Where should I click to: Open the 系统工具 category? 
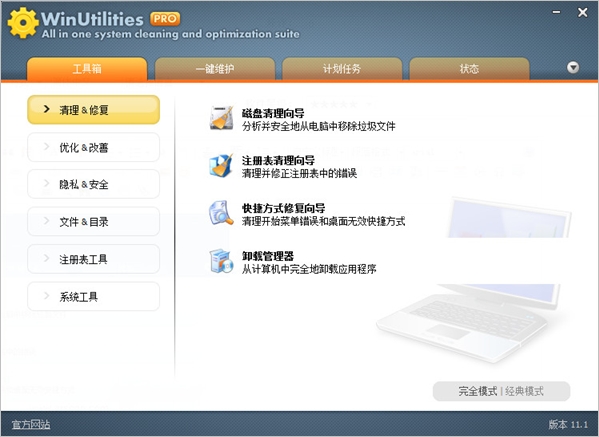[94, 296]
